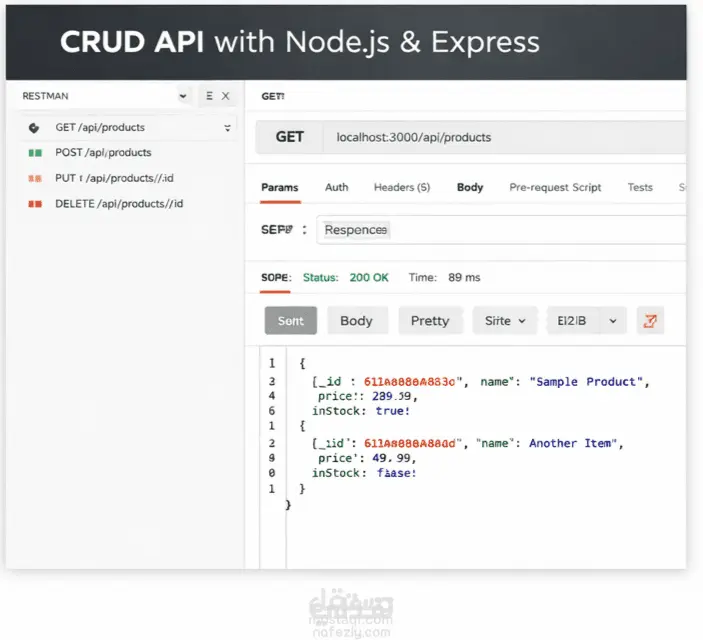Expand the GET /api/products chevron
The image size is (703, 640).
(227, 128)
